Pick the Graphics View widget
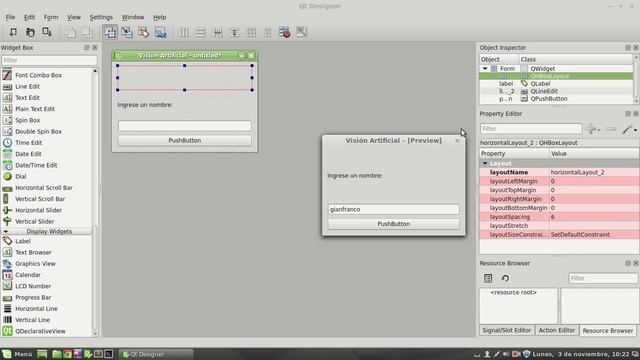This screenshot has height=360, width=640. point(35,264)
